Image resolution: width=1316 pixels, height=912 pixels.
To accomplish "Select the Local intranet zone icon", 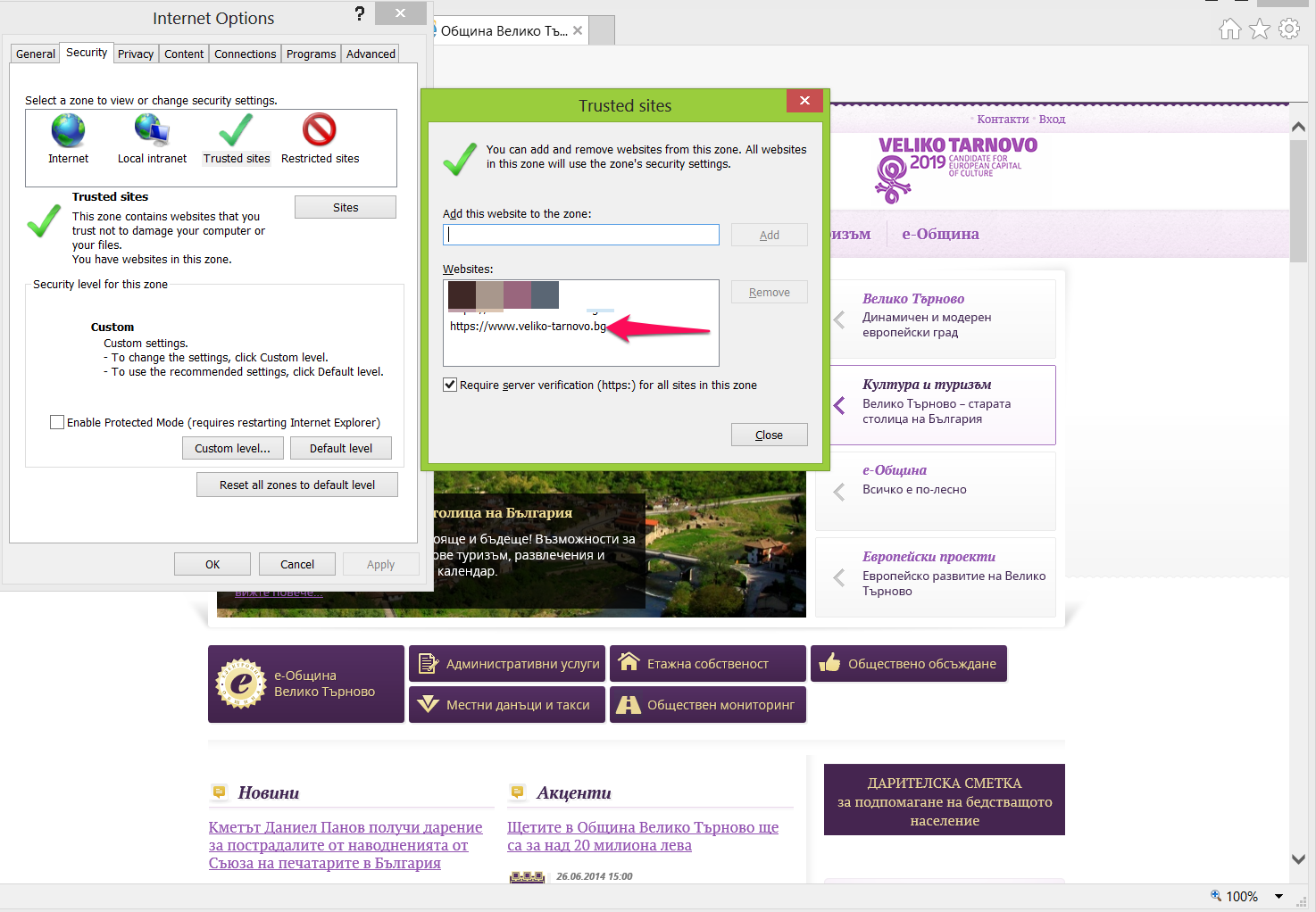I will pos(153,130).
